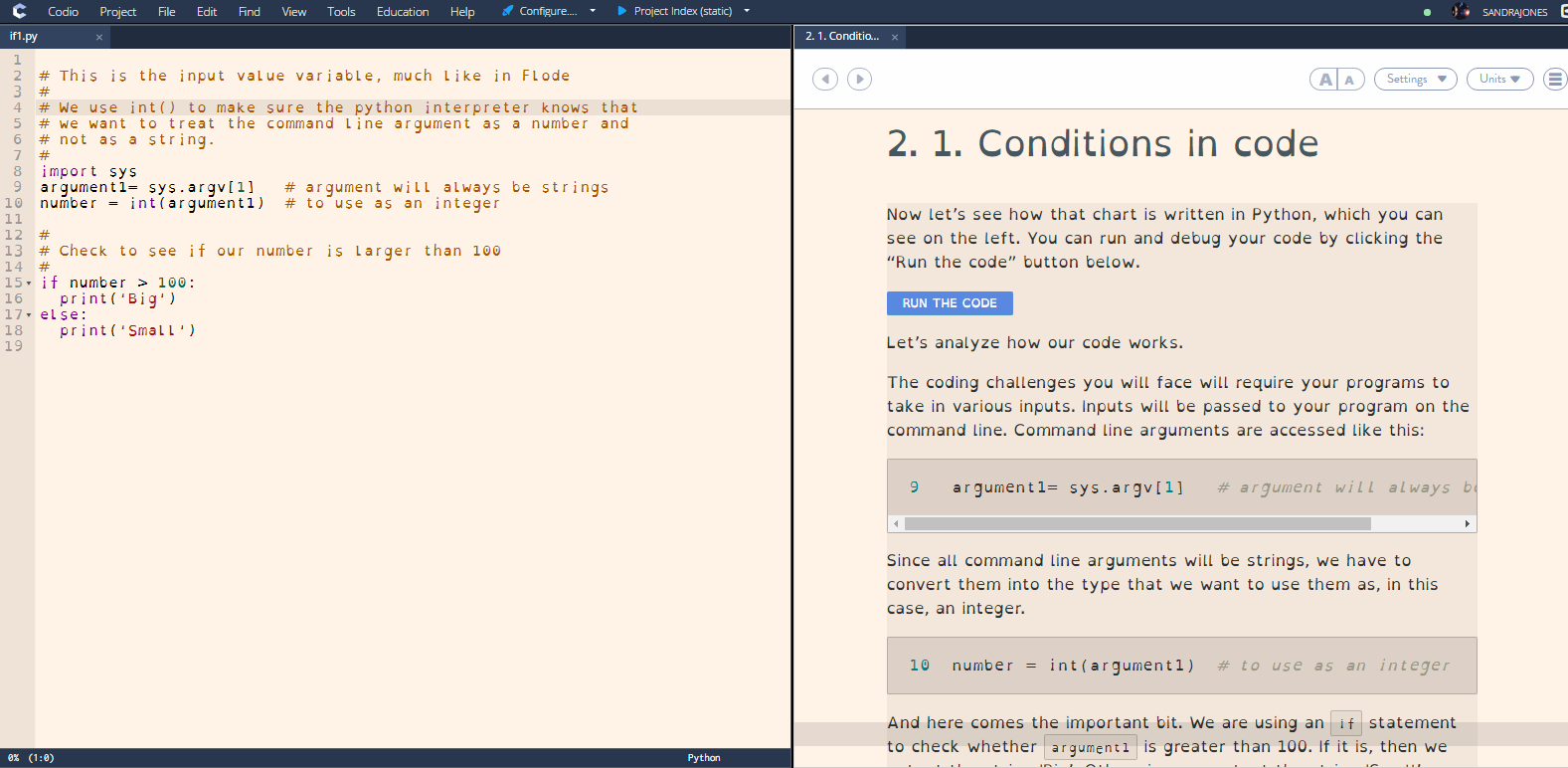This screenshot has width=1568, height=768.
Task: Open the Project menu
Action: [x=118, y=12]
